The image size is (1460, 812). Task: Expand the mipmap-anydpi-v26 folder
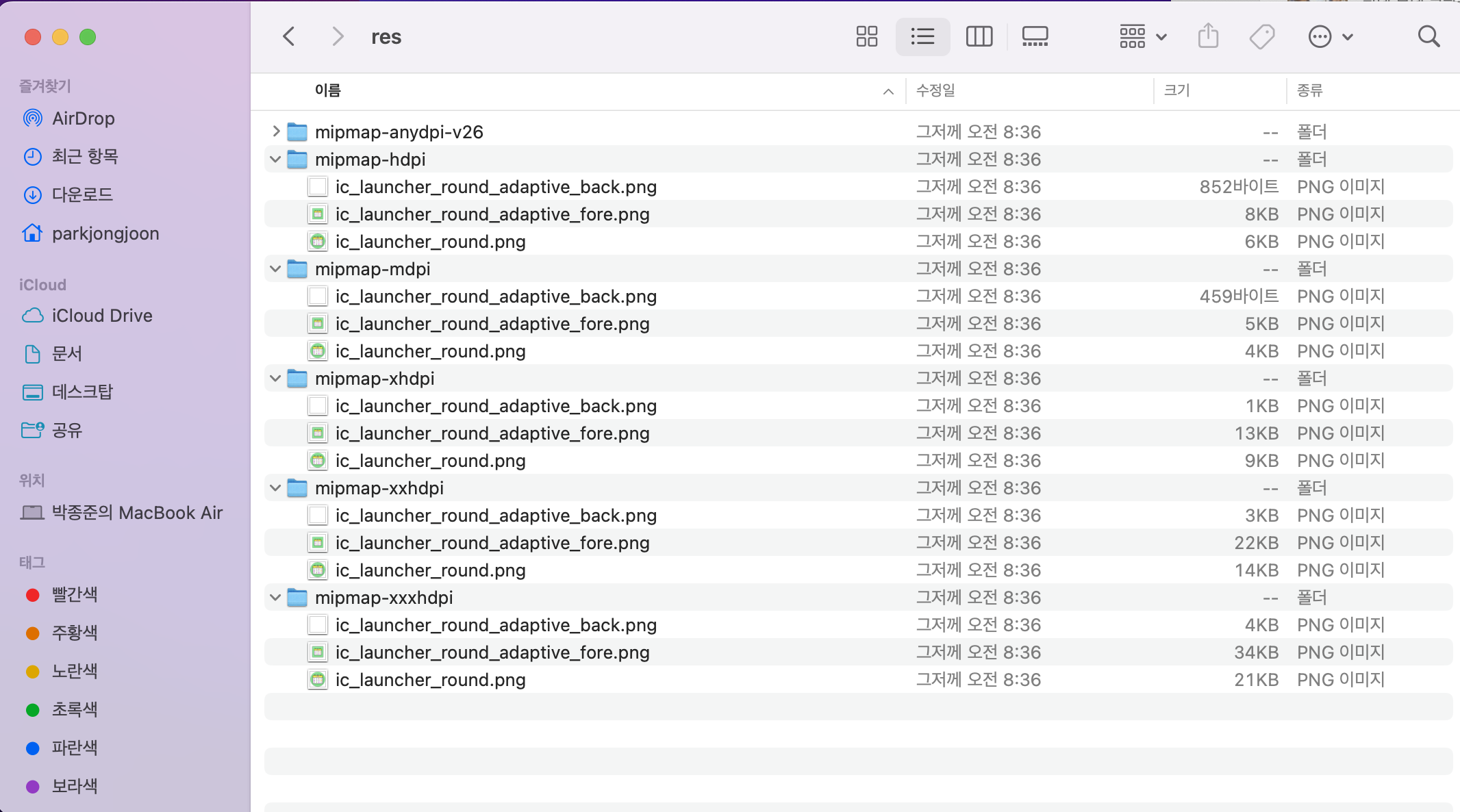click(x=276, y=131)
